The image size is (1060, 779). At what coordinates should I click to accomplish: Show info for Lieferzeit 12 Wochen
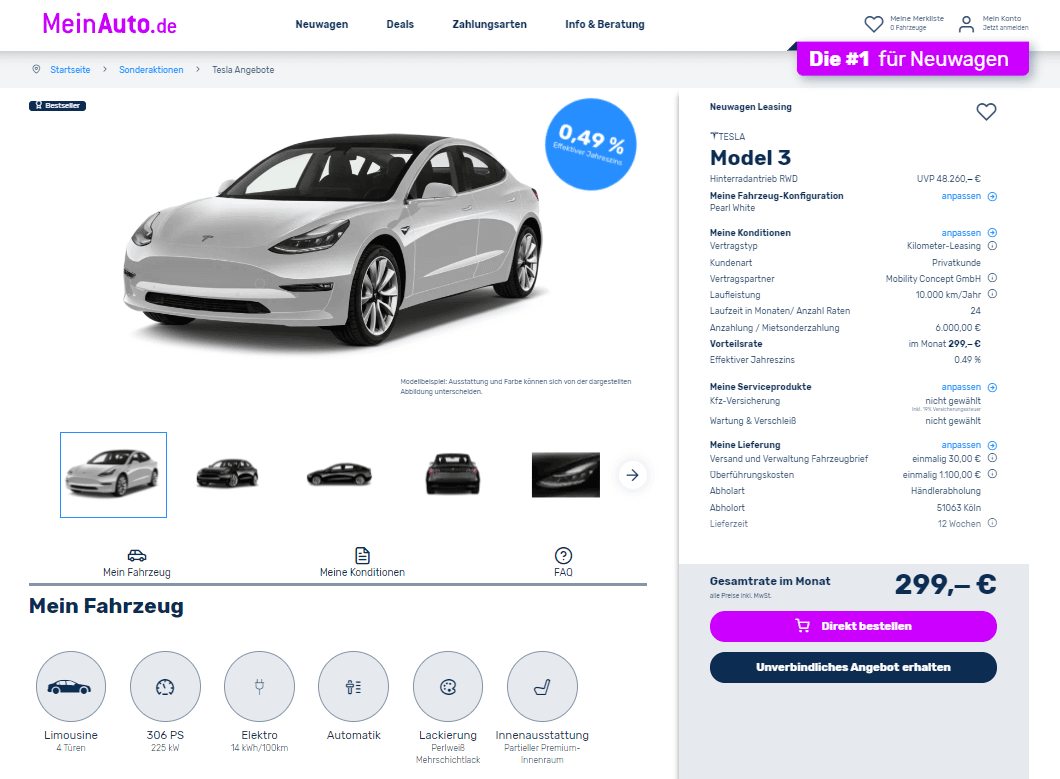coord(992,523)
